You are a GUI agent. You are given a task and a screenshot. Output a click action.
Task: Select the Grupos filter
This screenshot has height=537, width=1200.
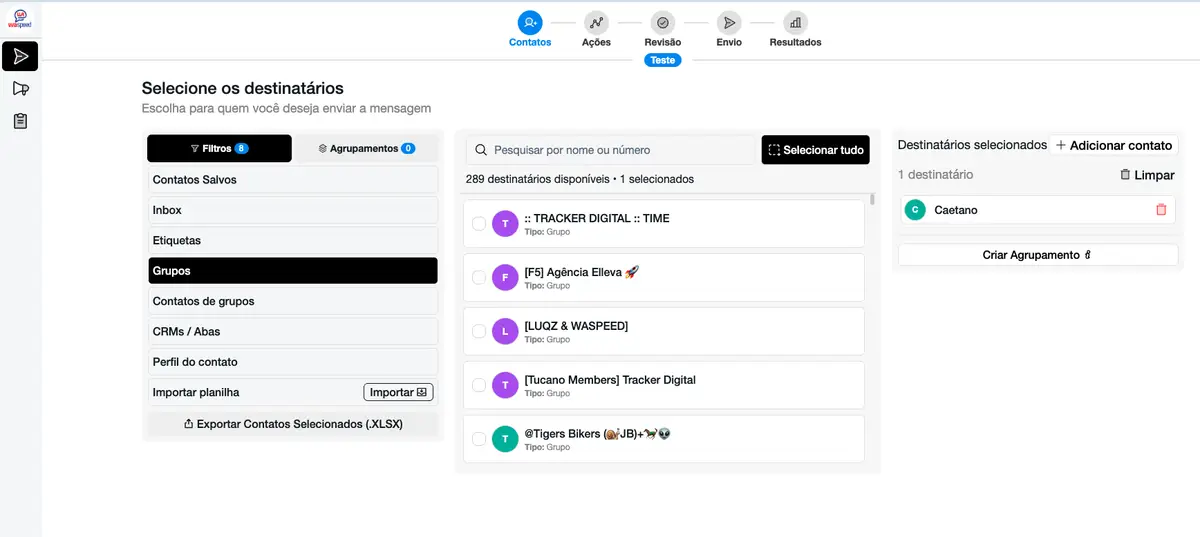(293, 271)
